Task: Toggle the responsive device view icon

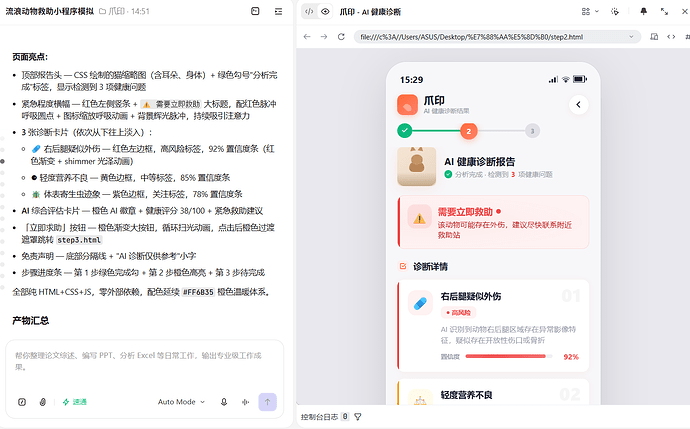Action: tap(654, 37)
